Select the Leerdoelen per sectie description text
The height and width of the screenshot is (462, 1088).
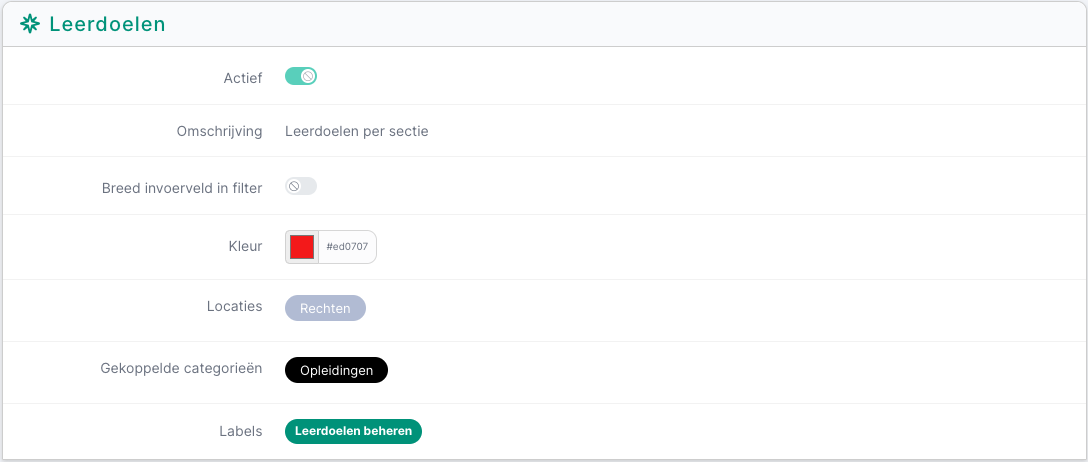(357, 131)
